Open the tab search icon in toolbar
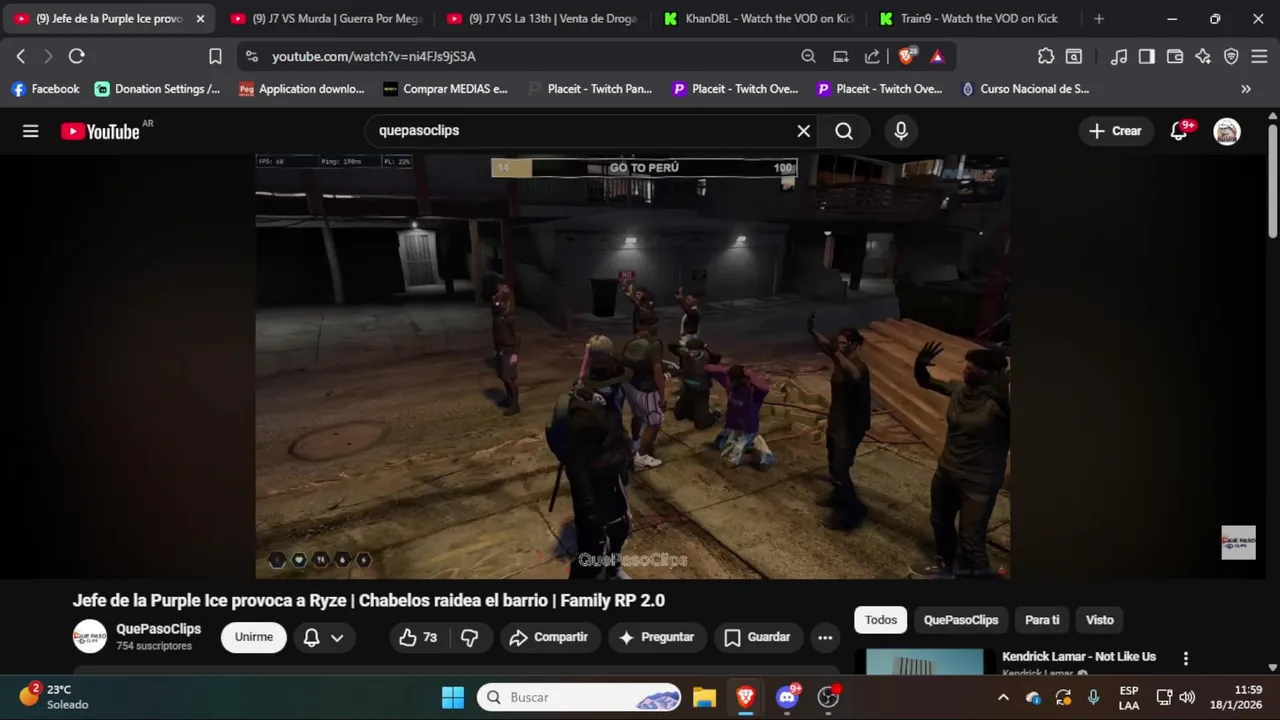This screenshot has width=1280, height=720. click(1074, 56)
